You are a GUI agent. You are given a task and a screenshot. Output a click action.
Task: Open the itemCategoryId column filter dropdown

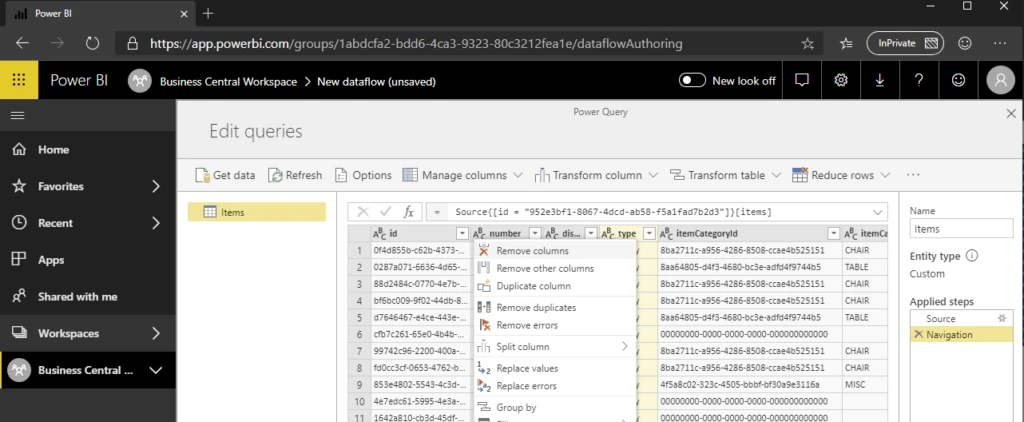[x=833, y=233]
